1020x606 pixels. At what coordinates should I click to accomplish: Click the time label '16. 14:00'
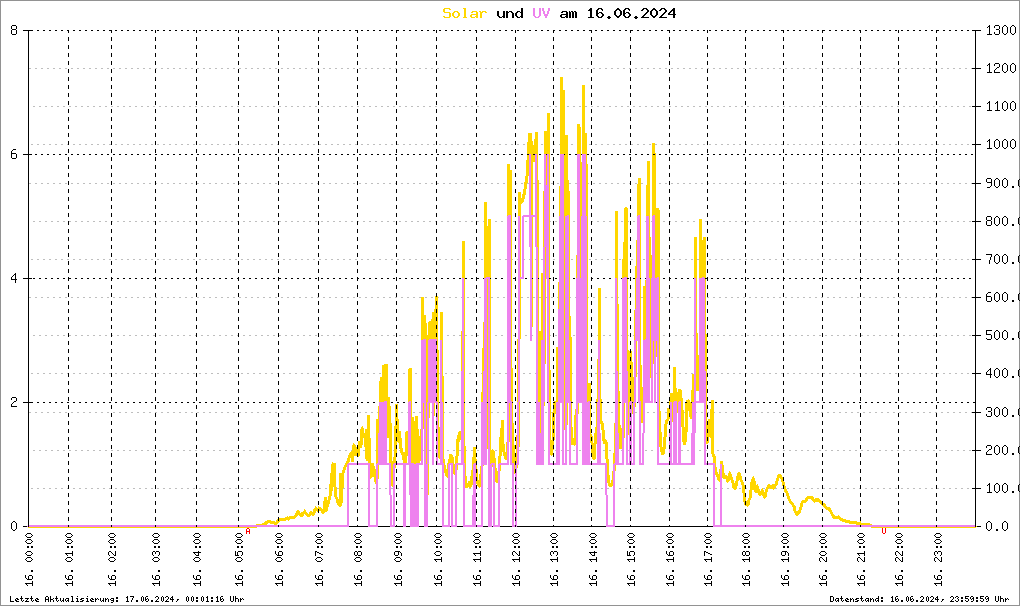point(593,559)
